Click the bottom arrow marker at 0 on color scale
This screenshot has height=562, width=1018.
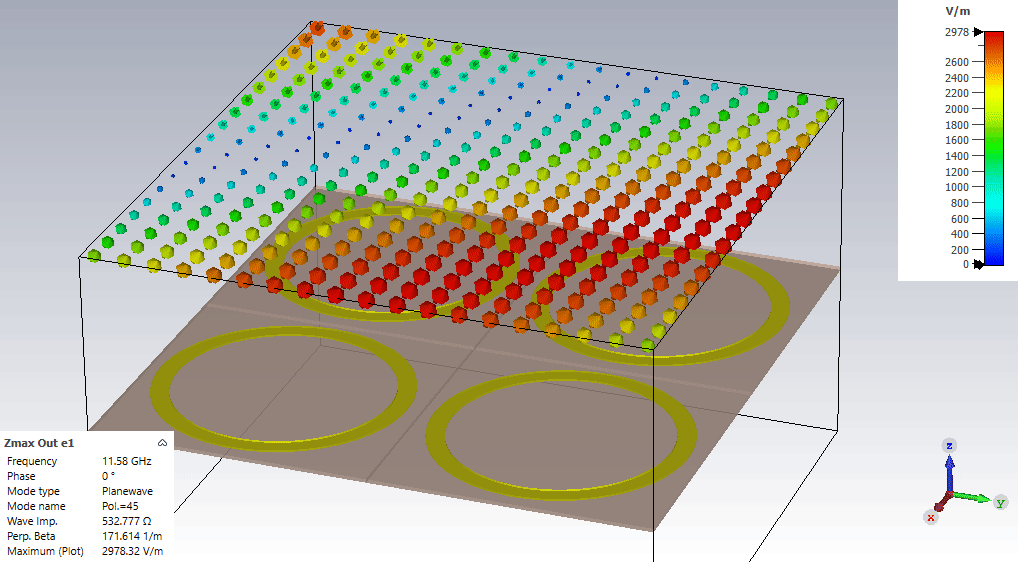(978, 264)
